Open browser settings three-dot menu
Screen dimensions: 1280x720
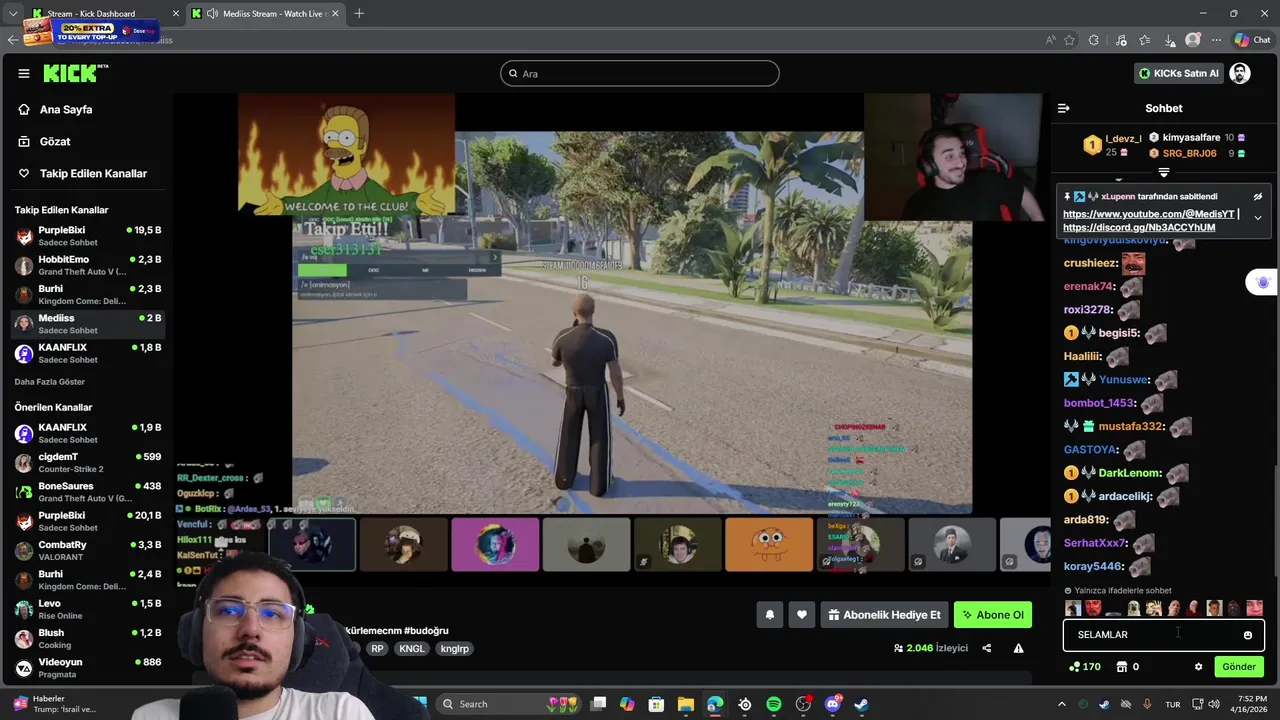(1217, 40)
